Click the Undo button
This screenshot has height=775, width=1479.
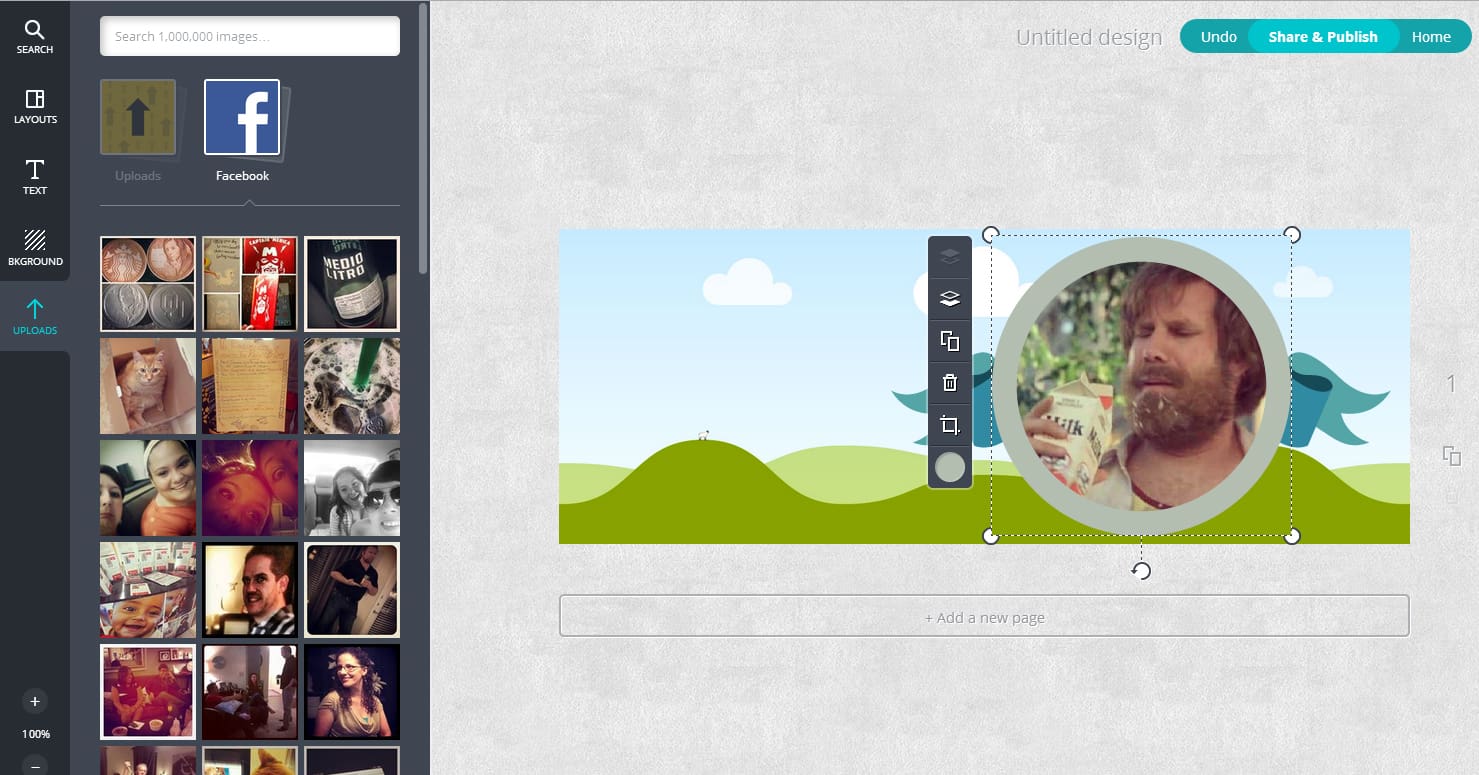pos(1218,37)
